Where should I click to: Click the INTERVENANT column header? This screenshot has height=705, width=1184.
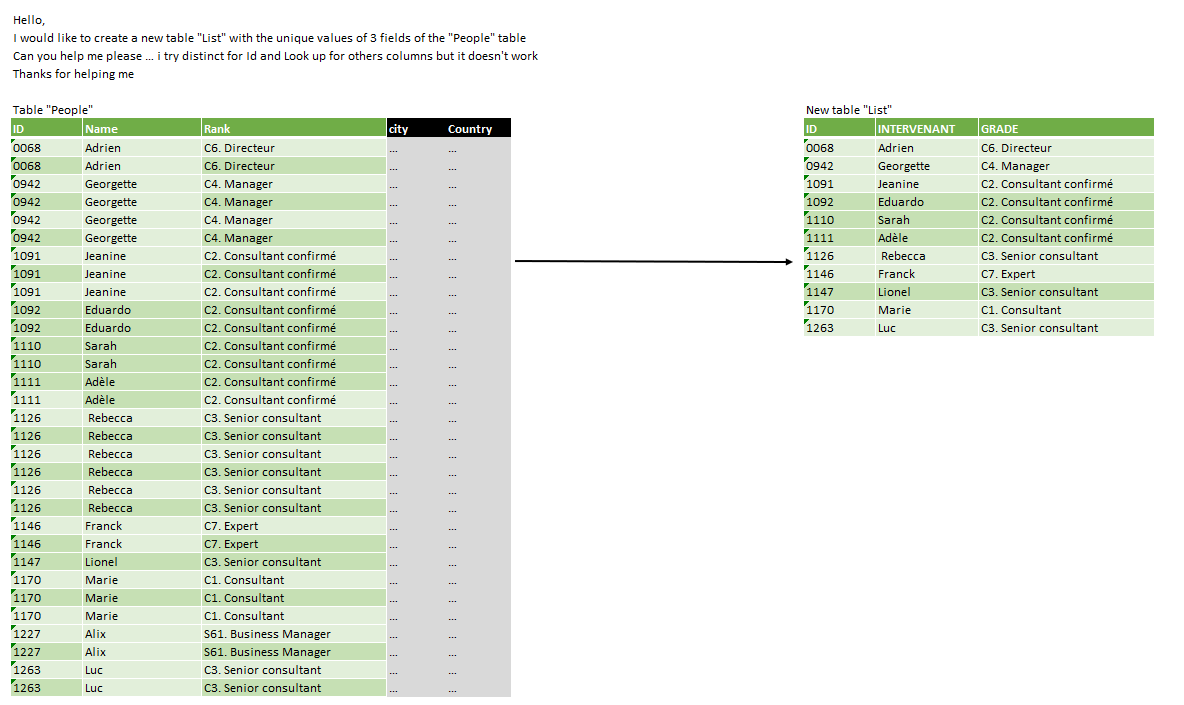tap(927, 128)
